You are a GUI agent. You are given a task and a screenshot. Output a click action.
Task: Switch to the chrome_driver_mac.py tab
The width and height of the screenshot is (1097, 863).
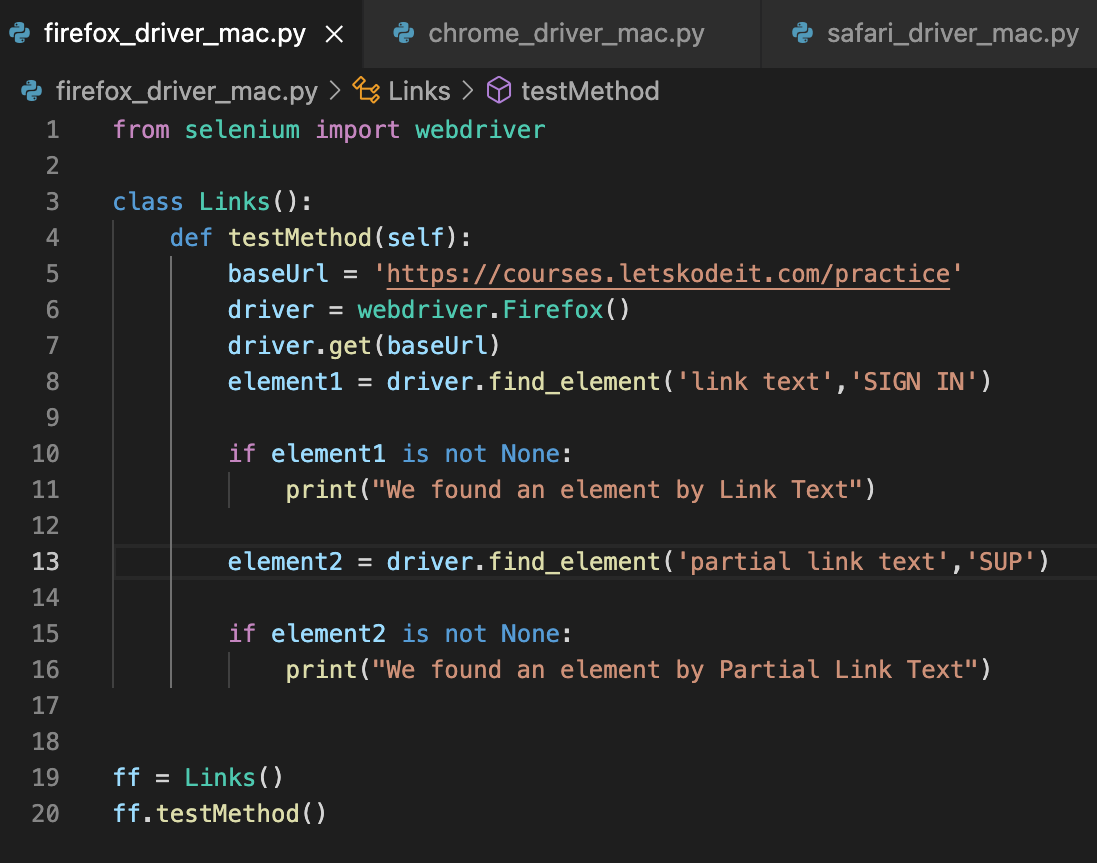point(566,34)
